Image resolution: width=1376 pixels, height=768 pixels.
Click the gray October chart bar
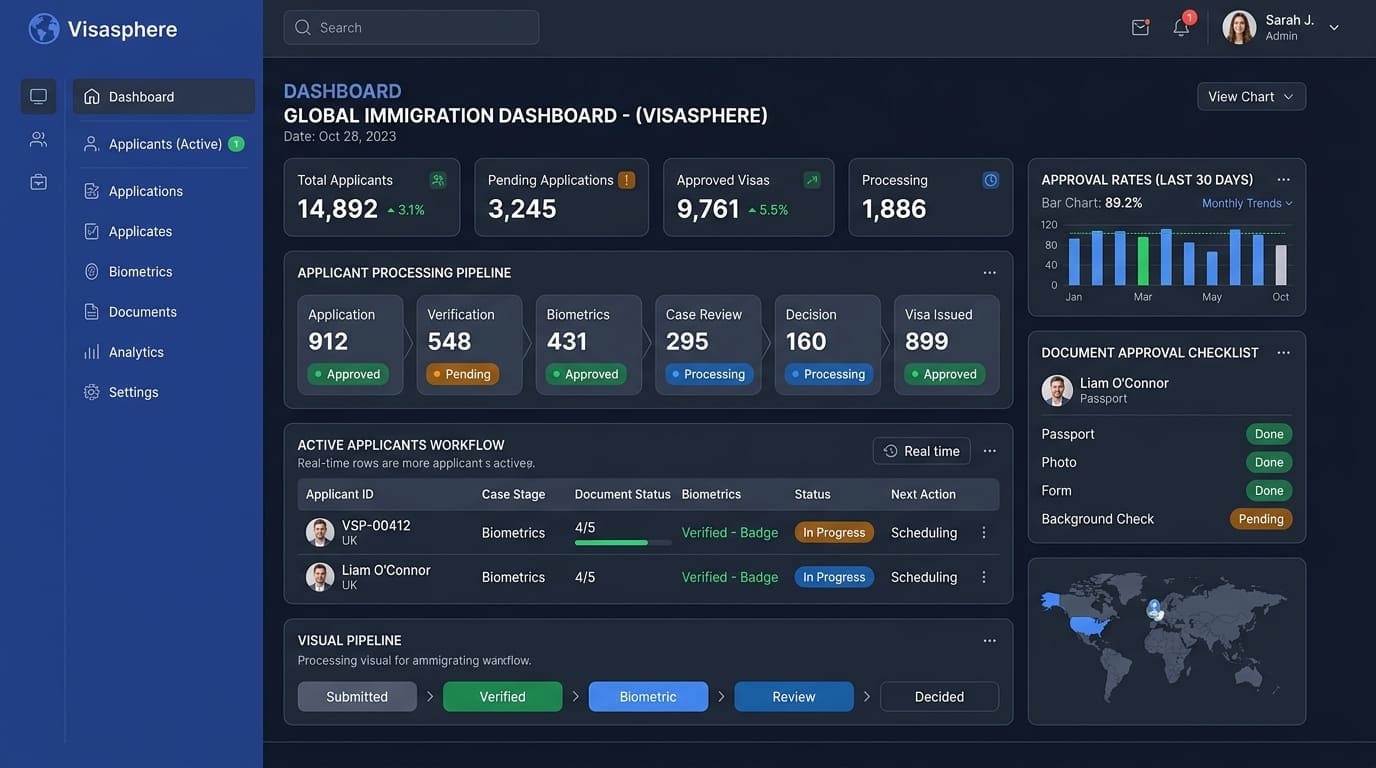pos(1281,265)
